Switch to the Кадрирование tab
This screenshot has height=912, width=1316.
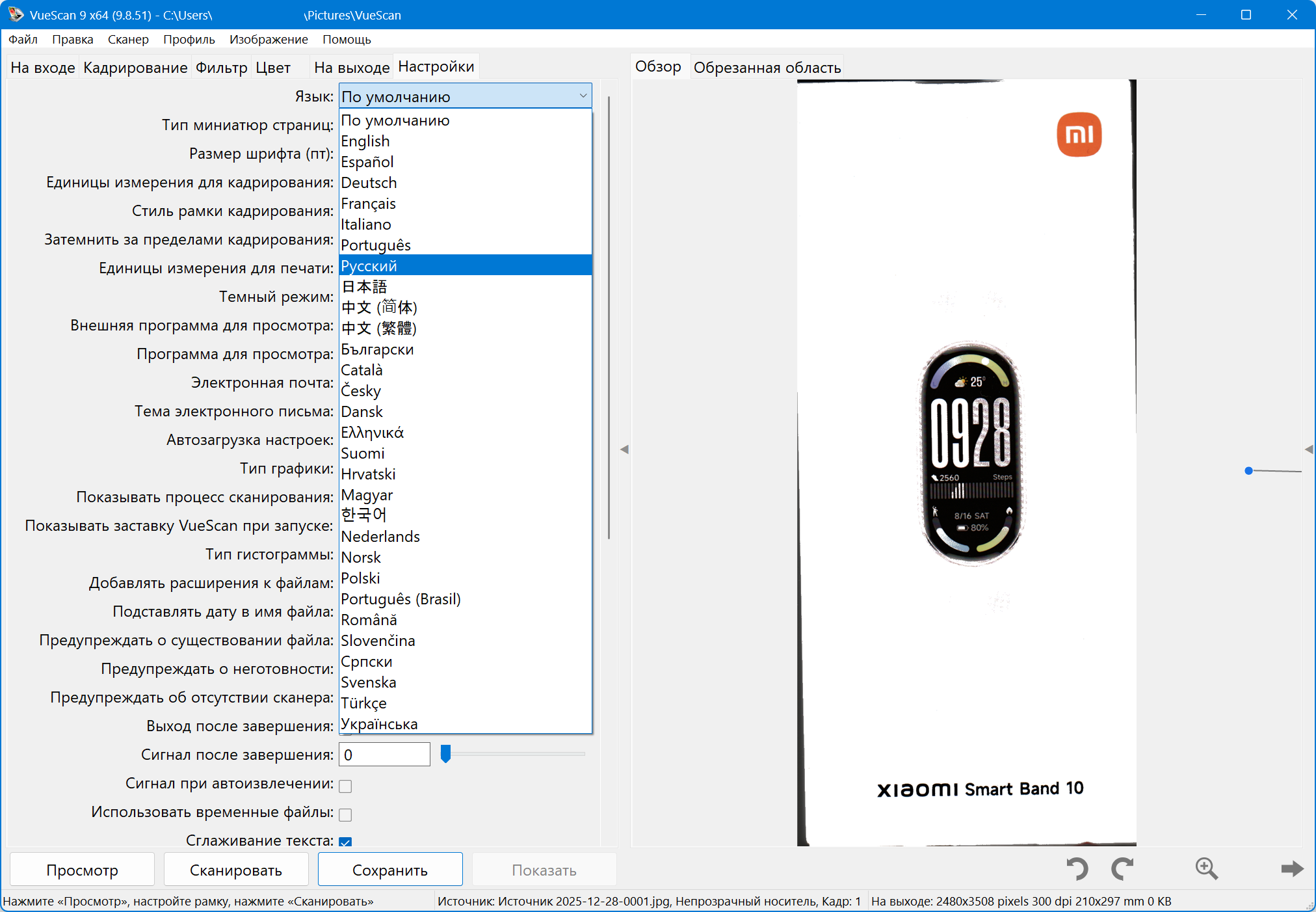coord(135,67)
